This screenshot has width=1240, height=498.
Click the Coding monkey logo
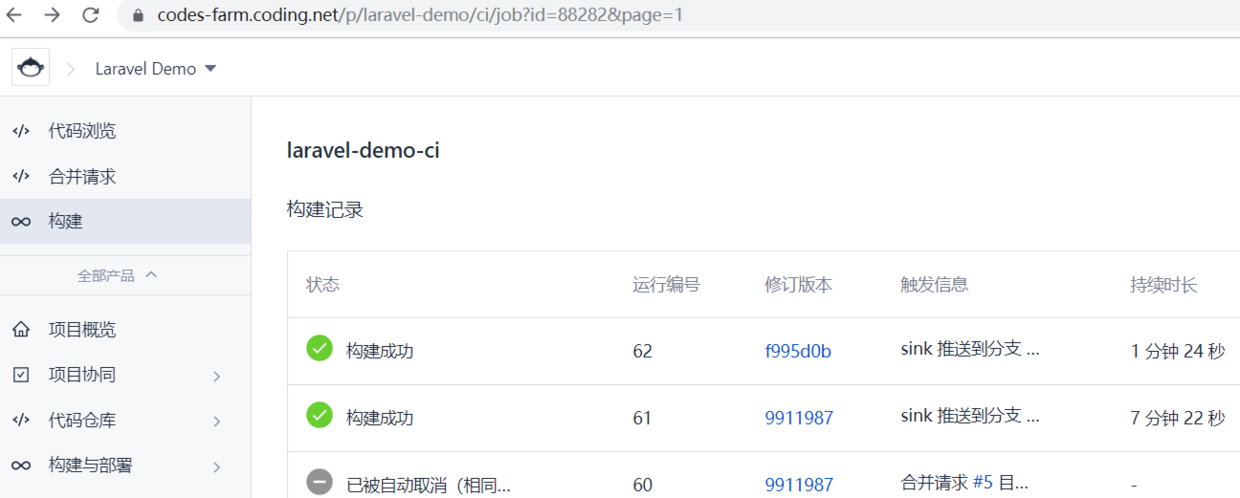(31, 68)
